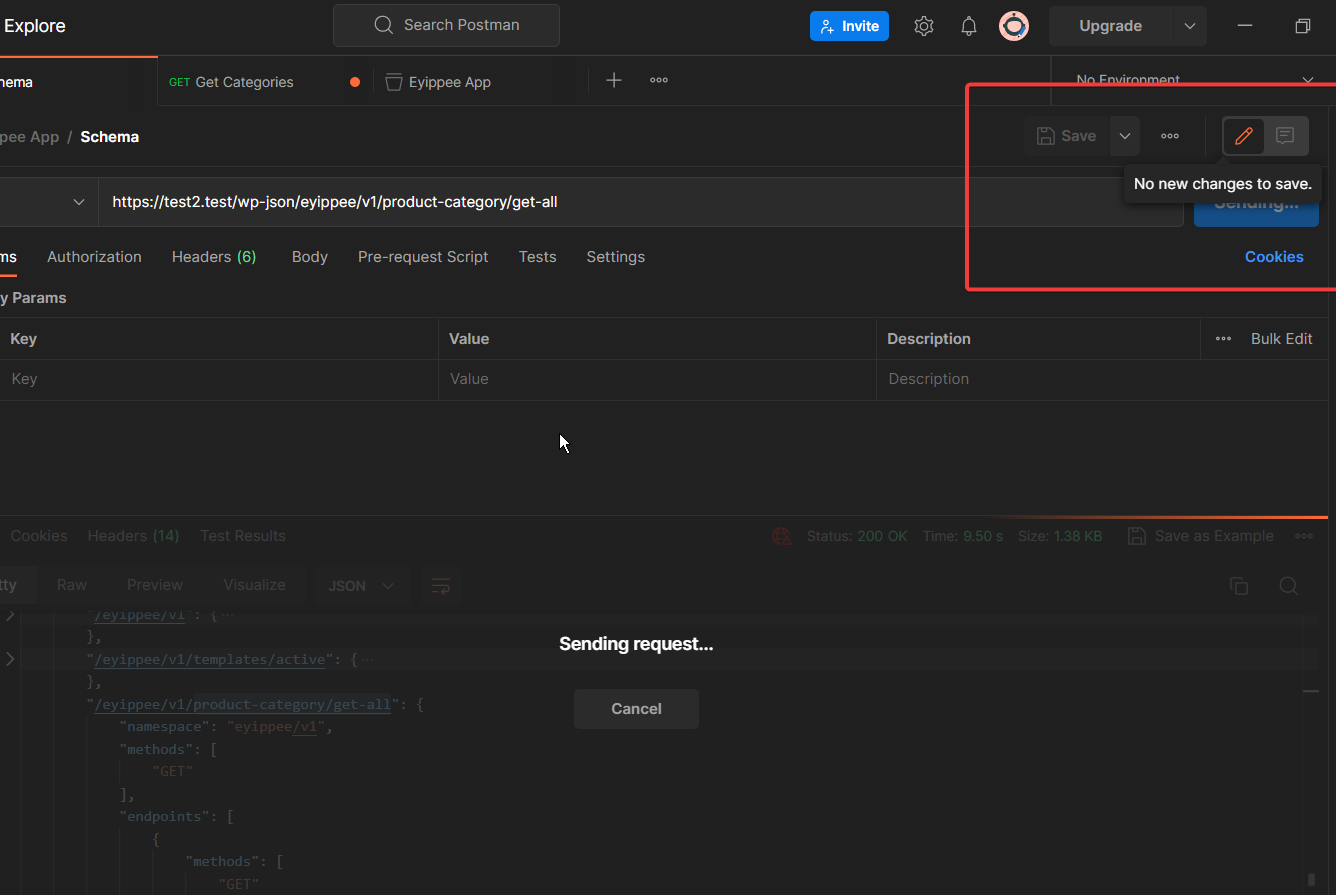This screenshot has height=895, width=1336.
Task: Cancel the sending request
Action: [636, 708]
